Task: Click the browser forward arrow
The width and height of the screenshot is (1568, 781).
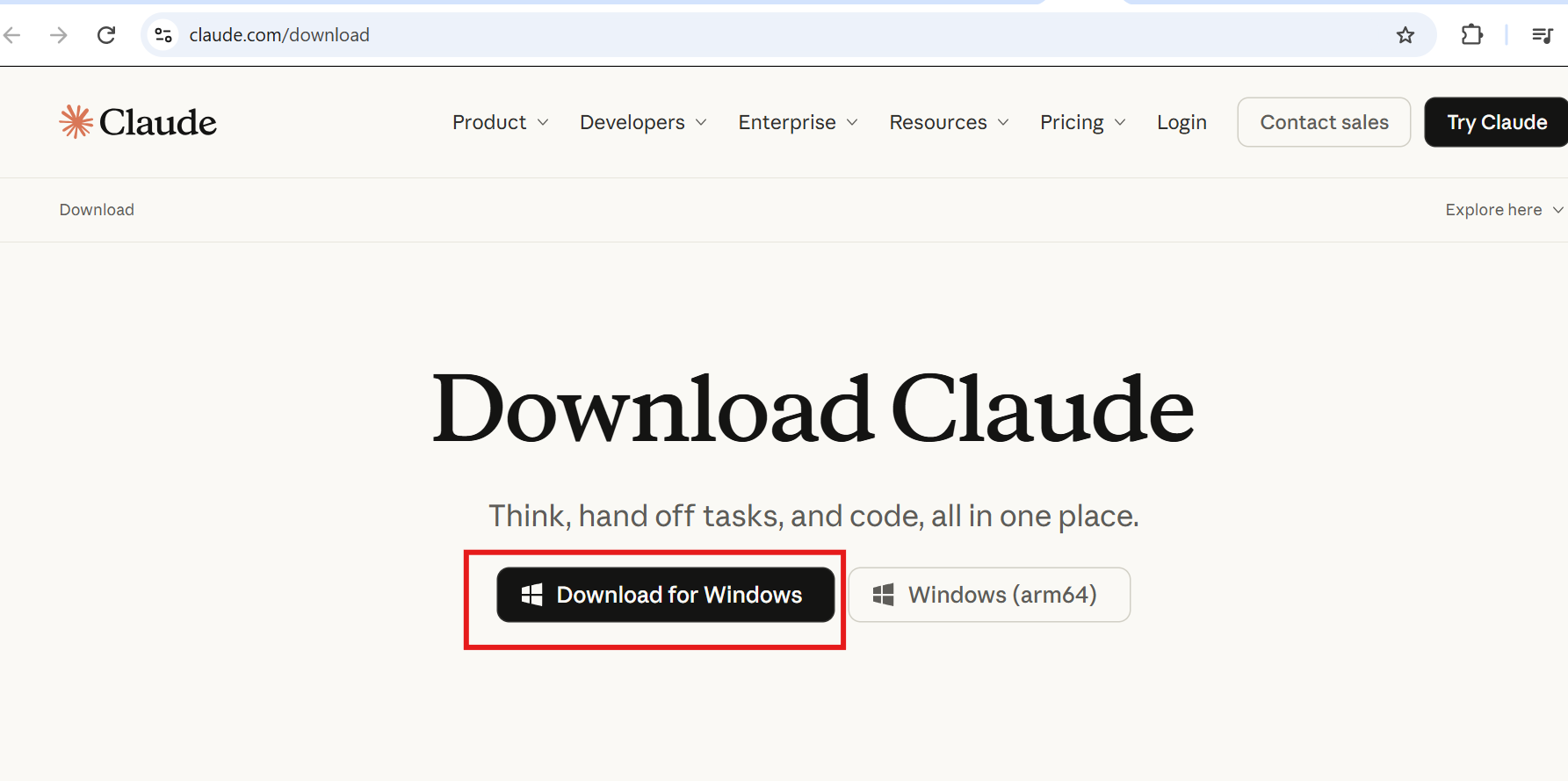Action: pos(59,35)
